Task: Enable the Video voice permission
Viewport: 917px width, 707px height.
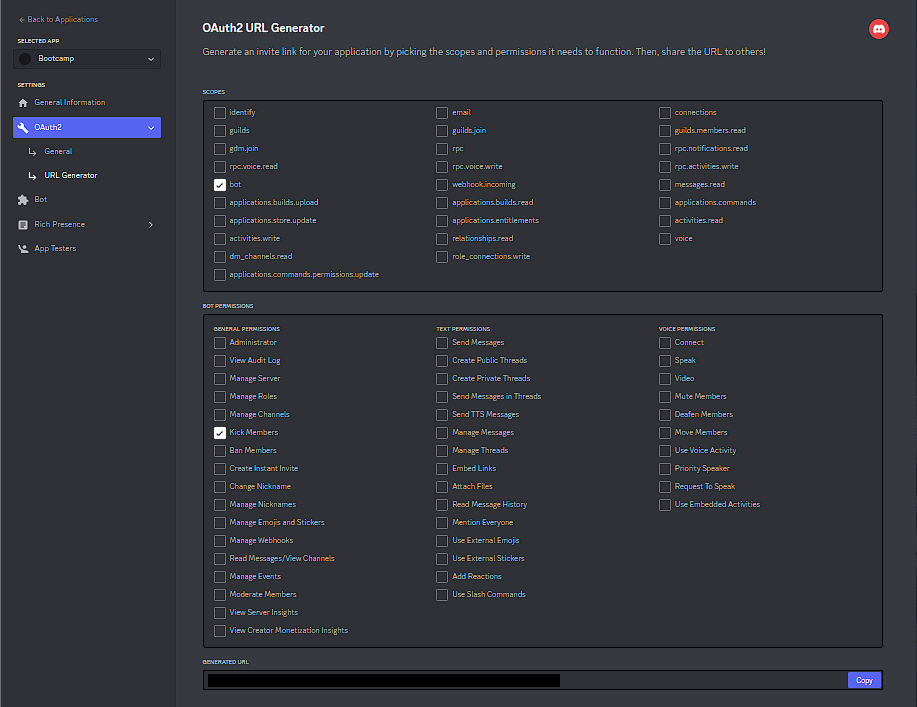Action: [665, 379]
